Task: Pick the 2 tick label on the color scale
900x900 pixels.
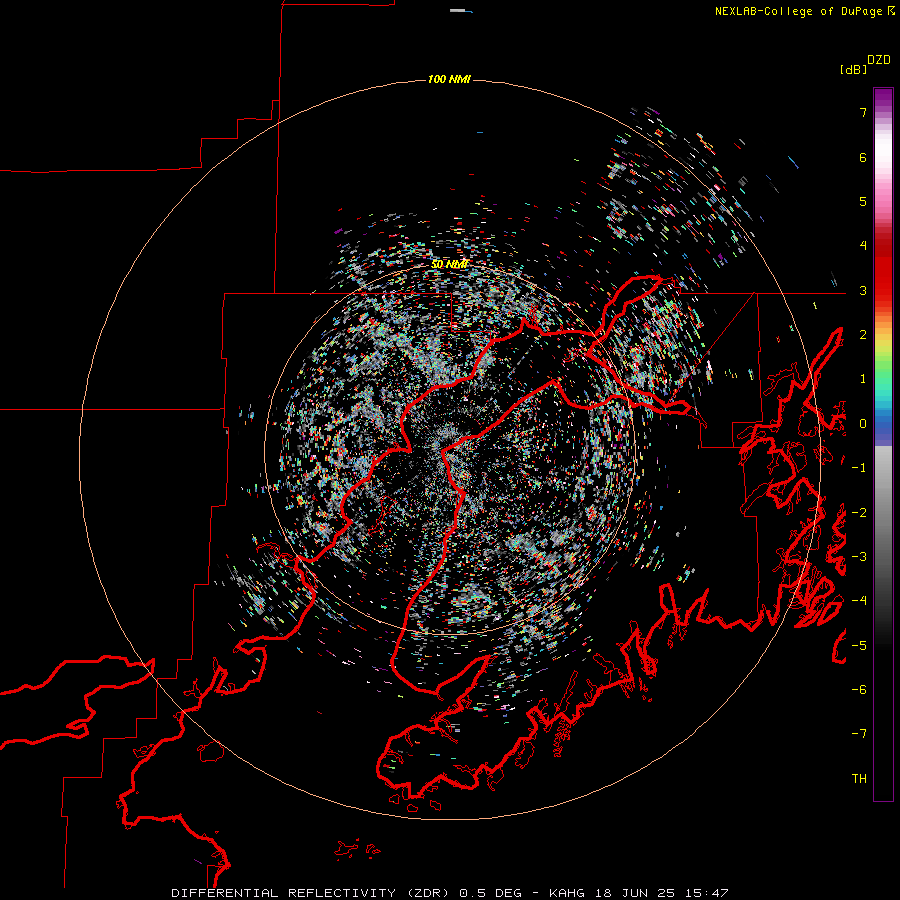Action: tap(863, 335)
